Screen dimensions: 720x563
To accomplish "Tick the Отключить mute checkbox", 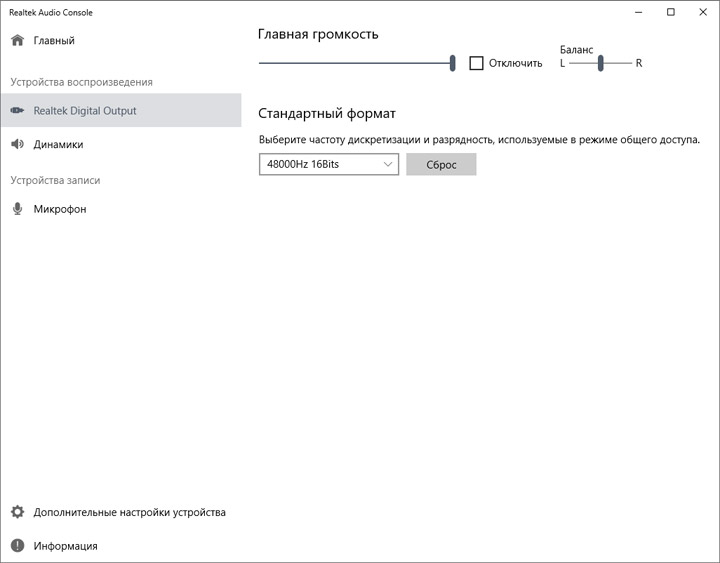I will coord(476,63).
